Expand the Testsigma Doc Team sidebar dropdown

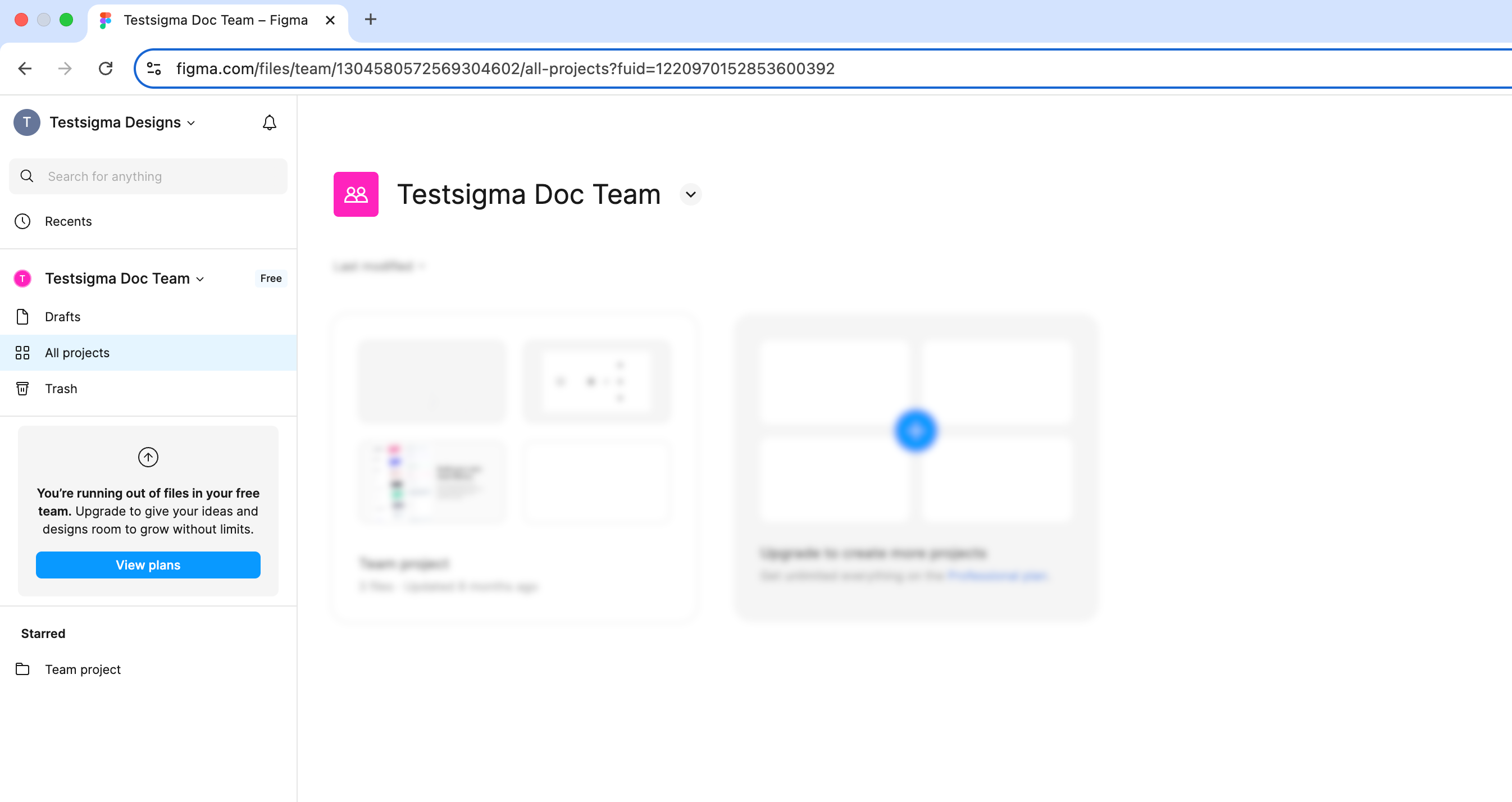pos(199,279)
